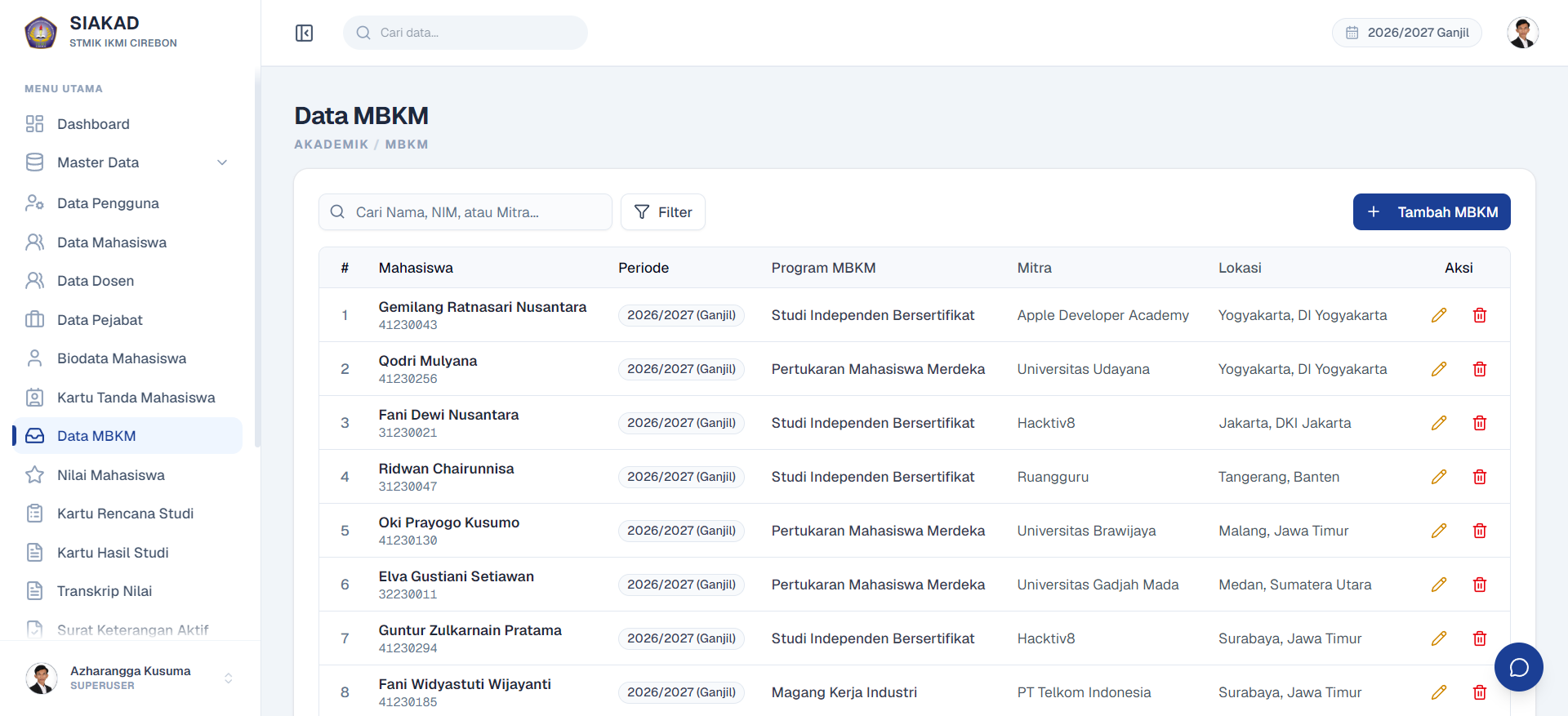Delete Ridwan Chairunnisa's MBKM record
This screenshot has height=716, width=1568.
(x=1479, y=477)
